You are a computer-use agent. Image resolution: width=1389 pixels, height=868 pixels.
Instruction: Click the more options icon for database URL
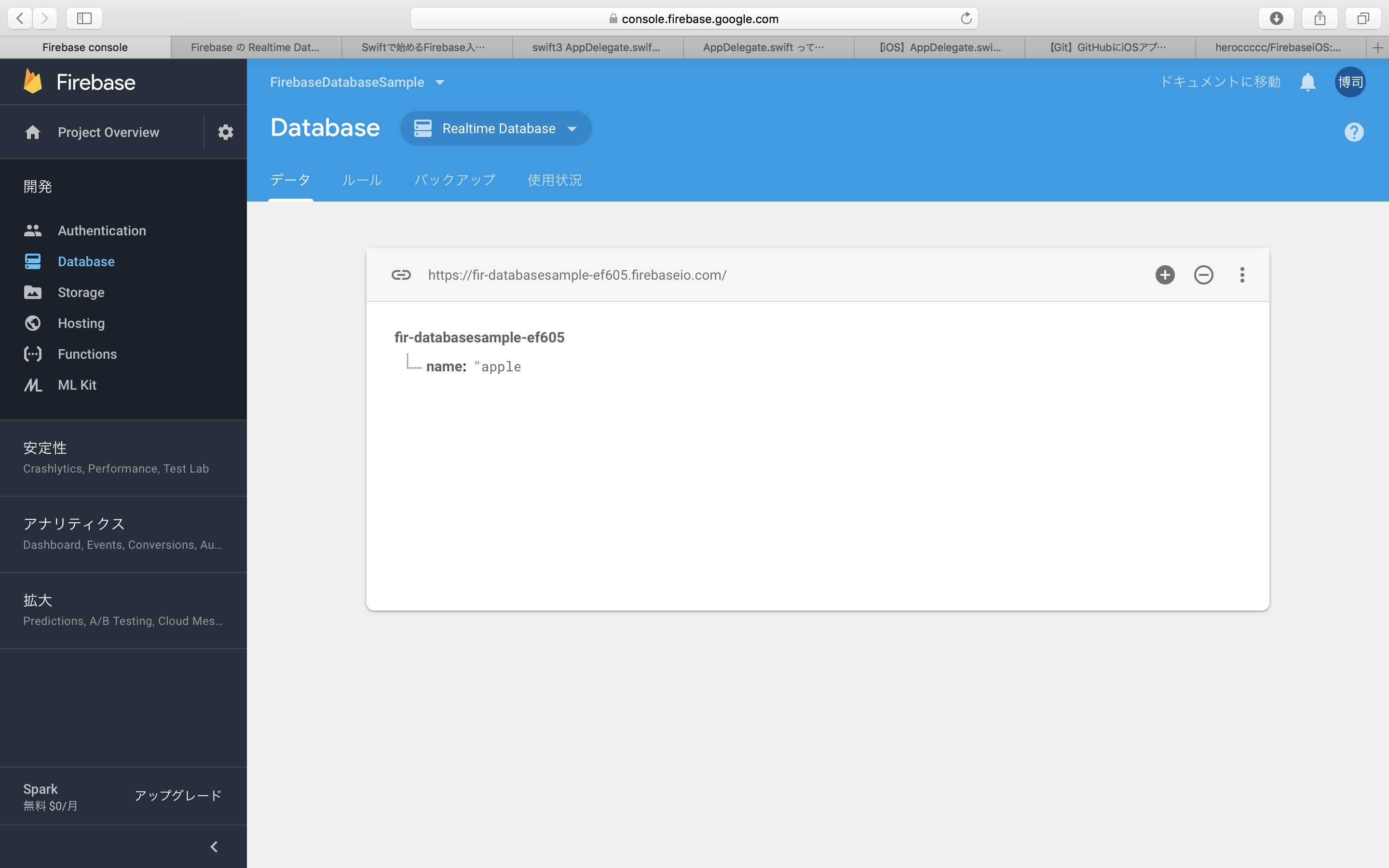coord(1243,275)
